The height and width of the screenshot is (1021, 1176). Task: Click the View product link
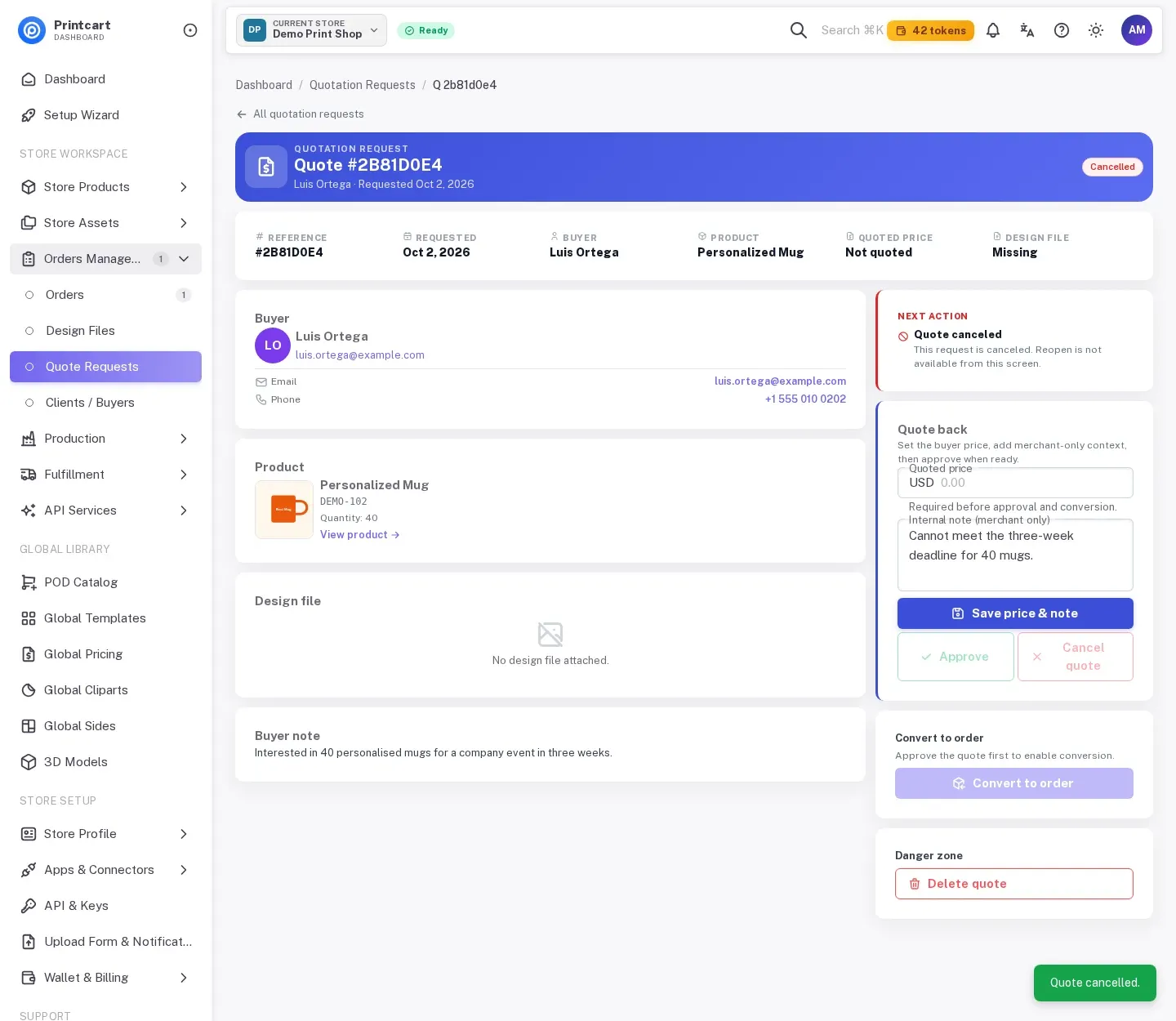pyautogui.click(x=360, y=535)
